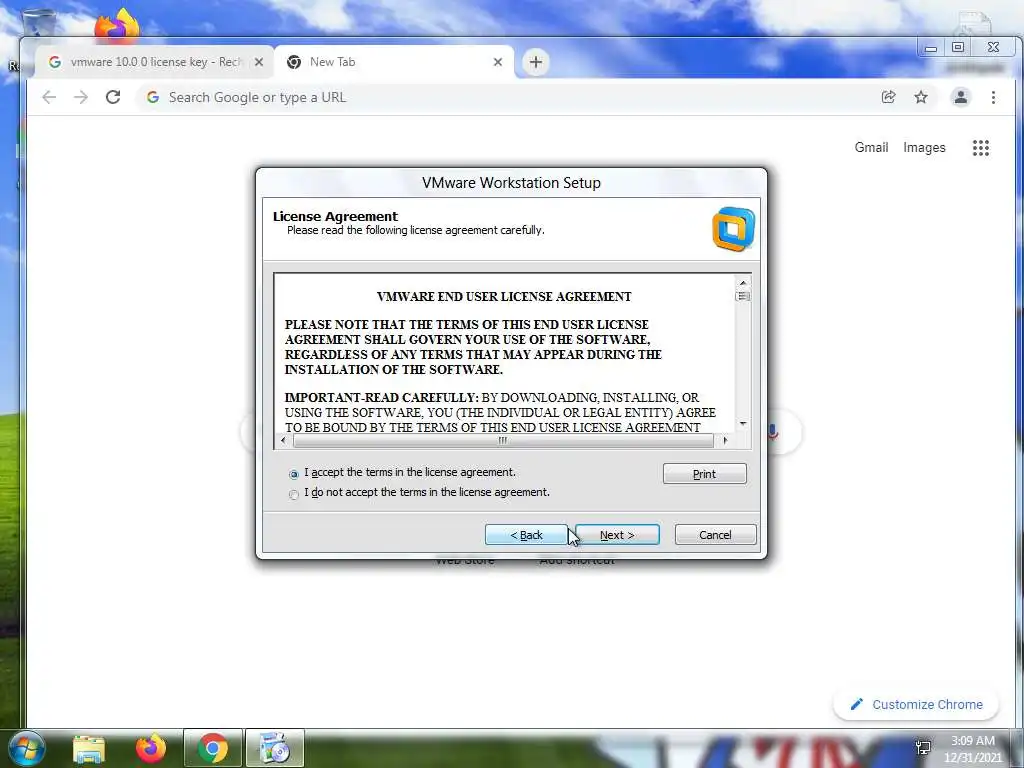Launch Firefox from the taskbar

coord(151,749)
